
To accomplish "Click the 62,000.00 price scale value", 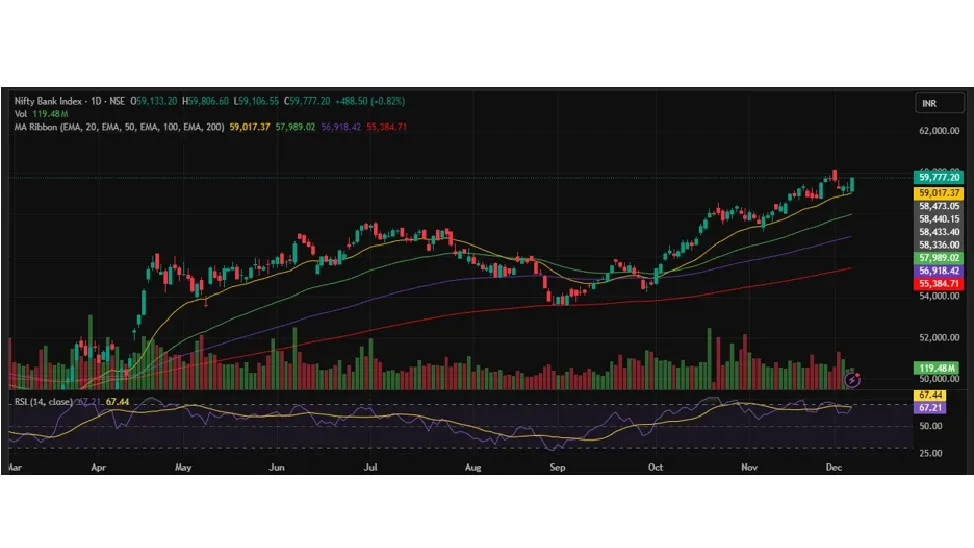I will click(939, 131).
